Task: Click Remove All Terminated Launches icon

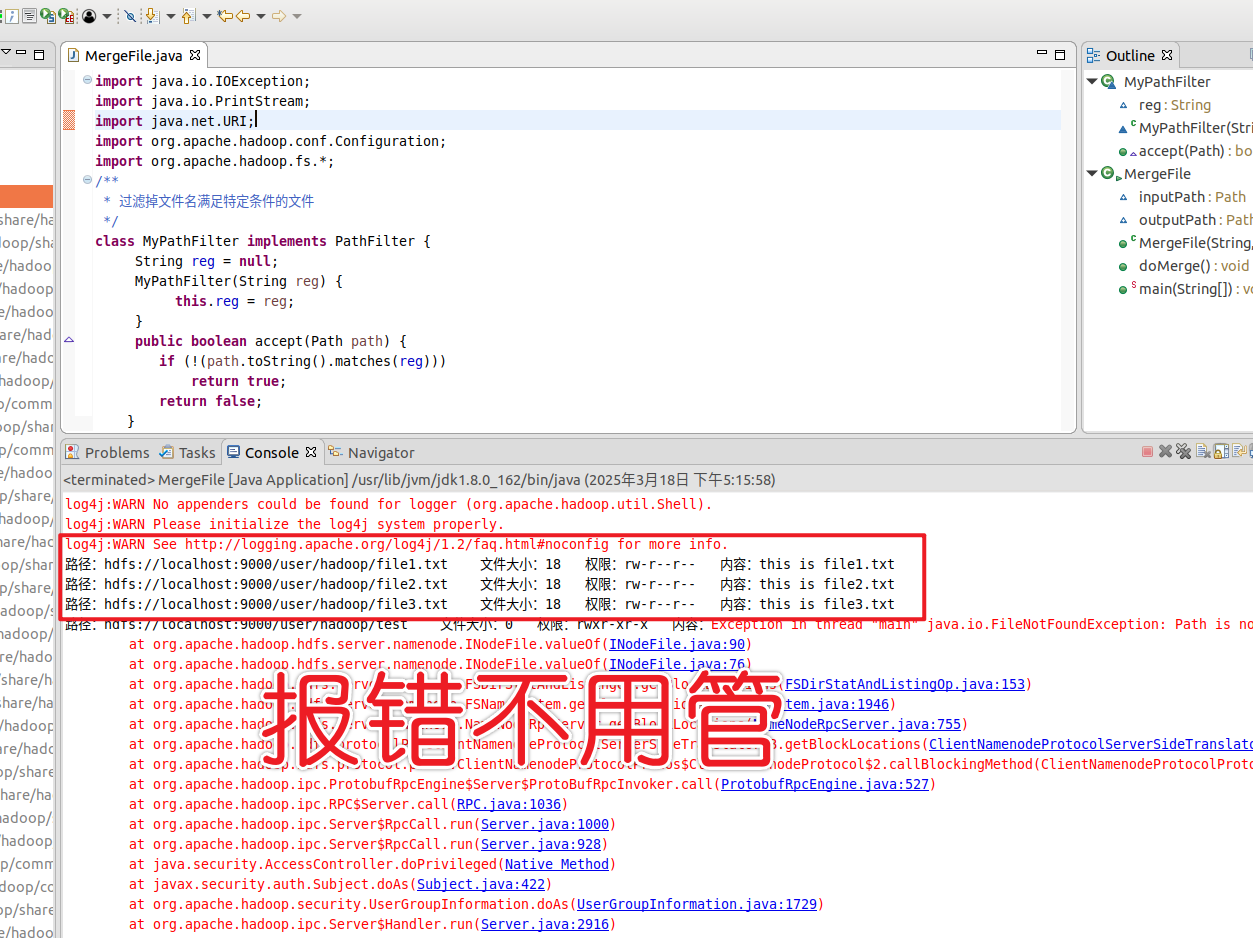Action: point(1183,452)
